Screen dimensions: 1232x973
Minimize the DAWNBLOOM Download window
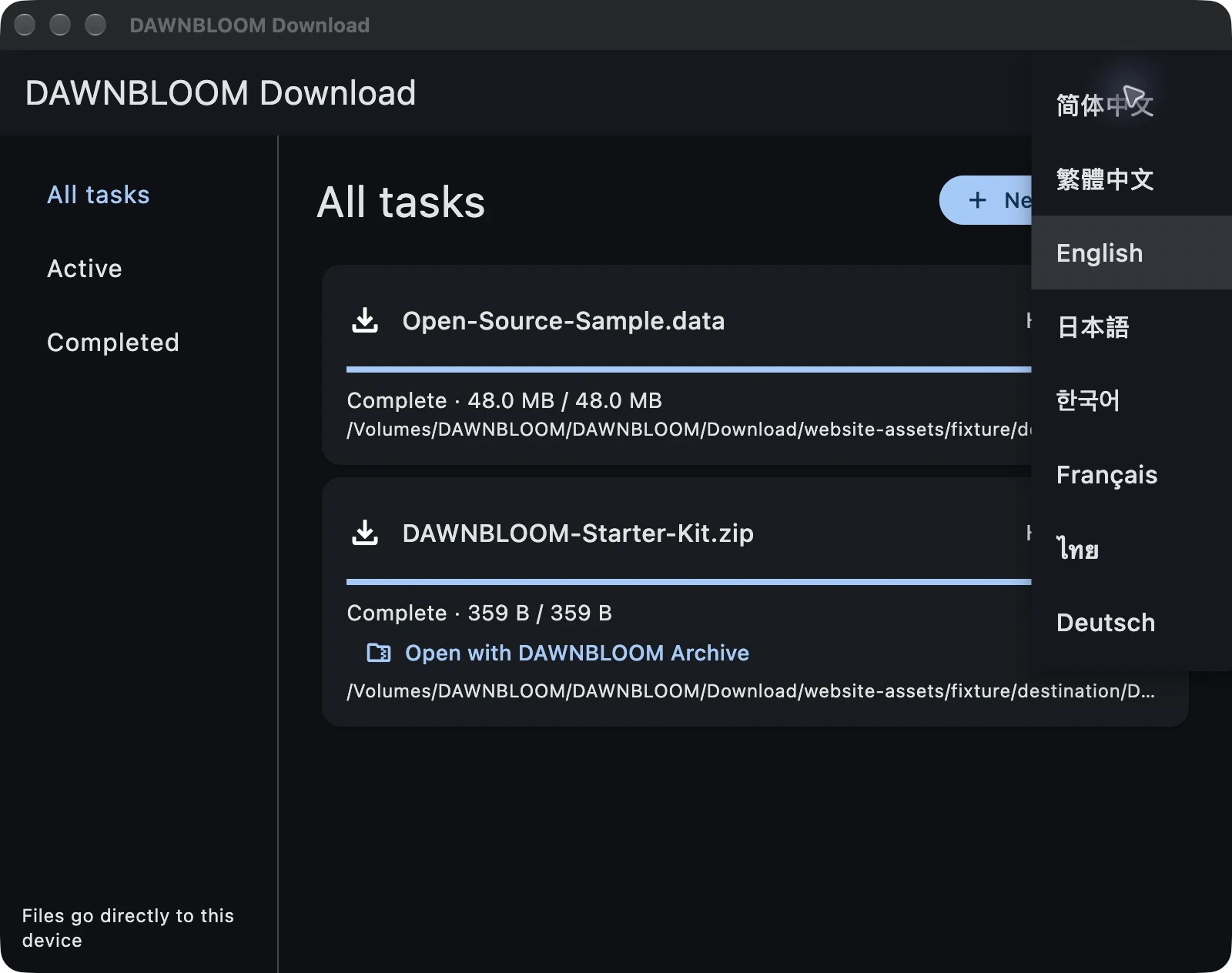click(x=60, y=25)
